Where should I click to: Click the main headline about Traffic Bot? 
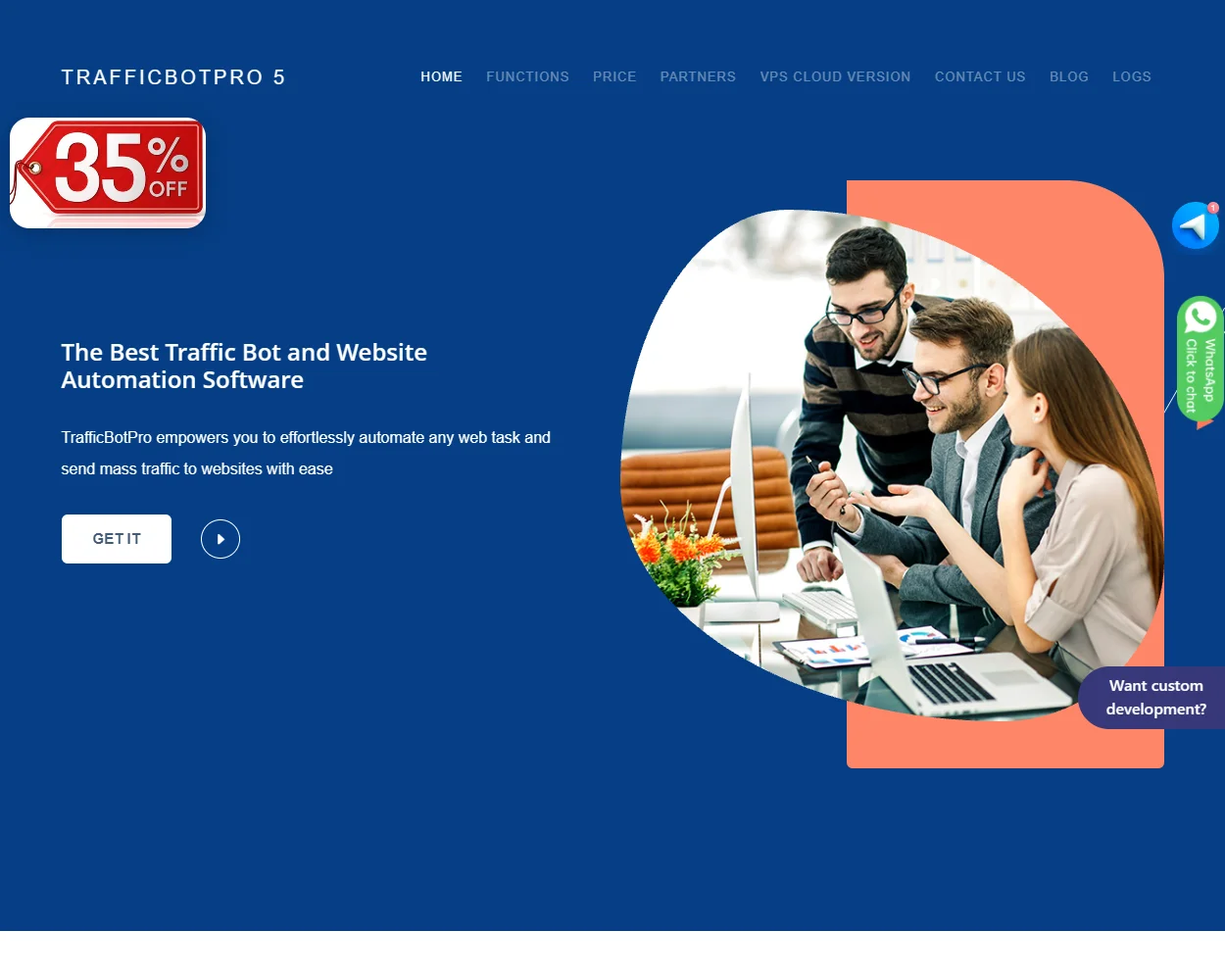click(244, 366)
